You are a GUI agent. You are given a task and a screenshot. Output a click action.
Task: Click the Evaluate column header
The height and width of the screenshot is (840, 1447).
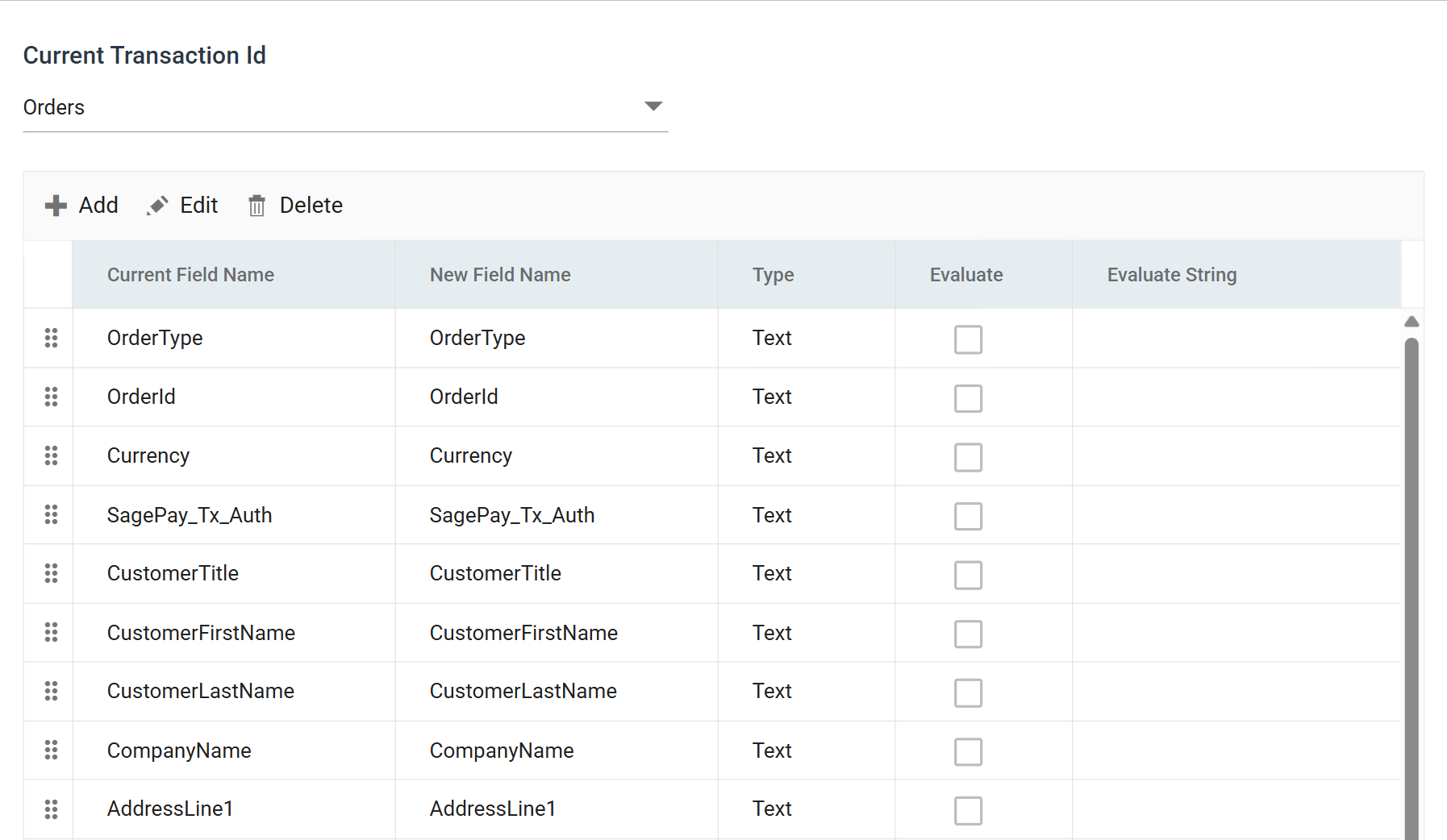[984, 275]
